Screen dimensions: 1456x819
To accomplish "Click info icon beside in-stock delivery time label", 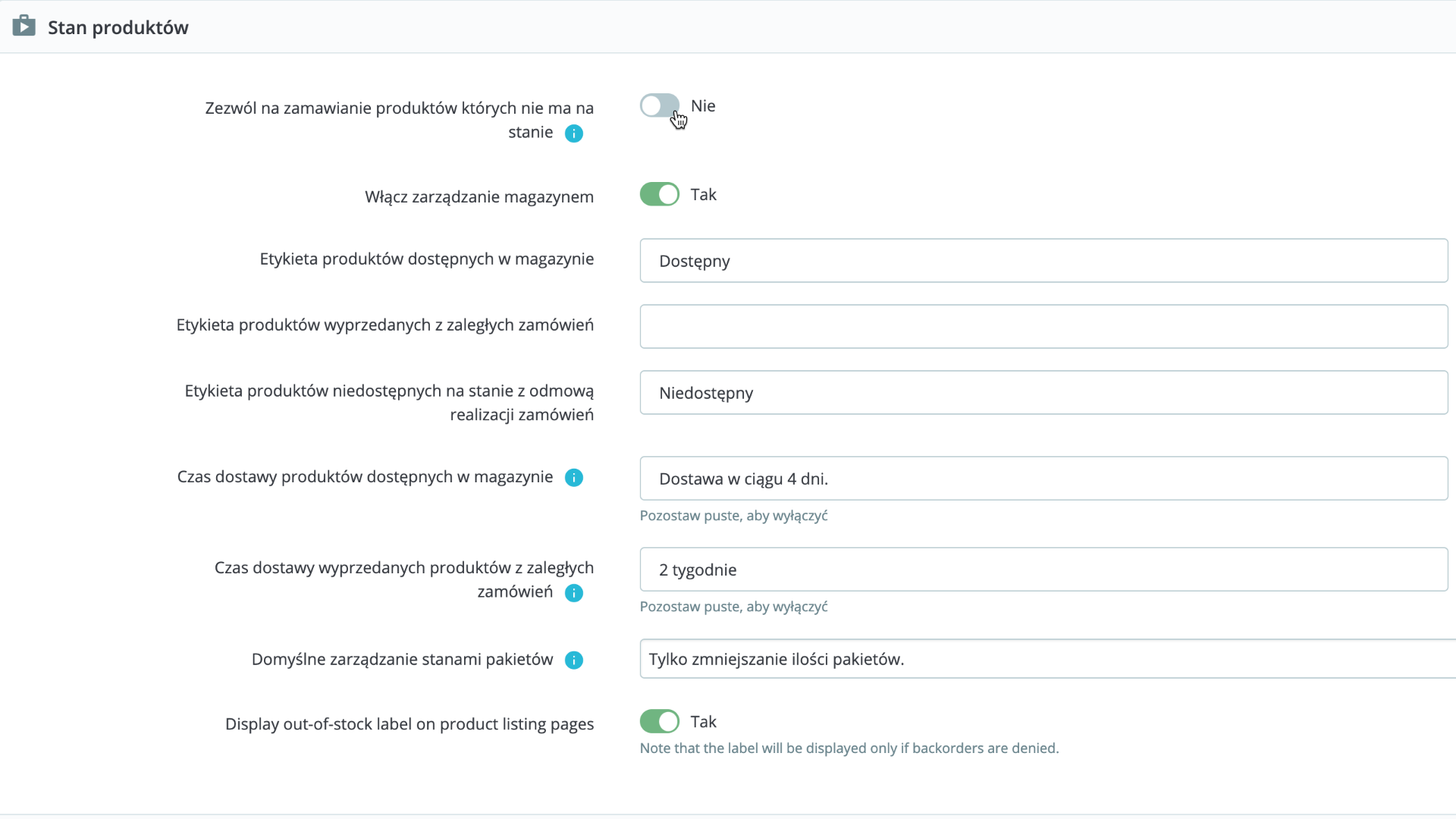I will (574, 478).
